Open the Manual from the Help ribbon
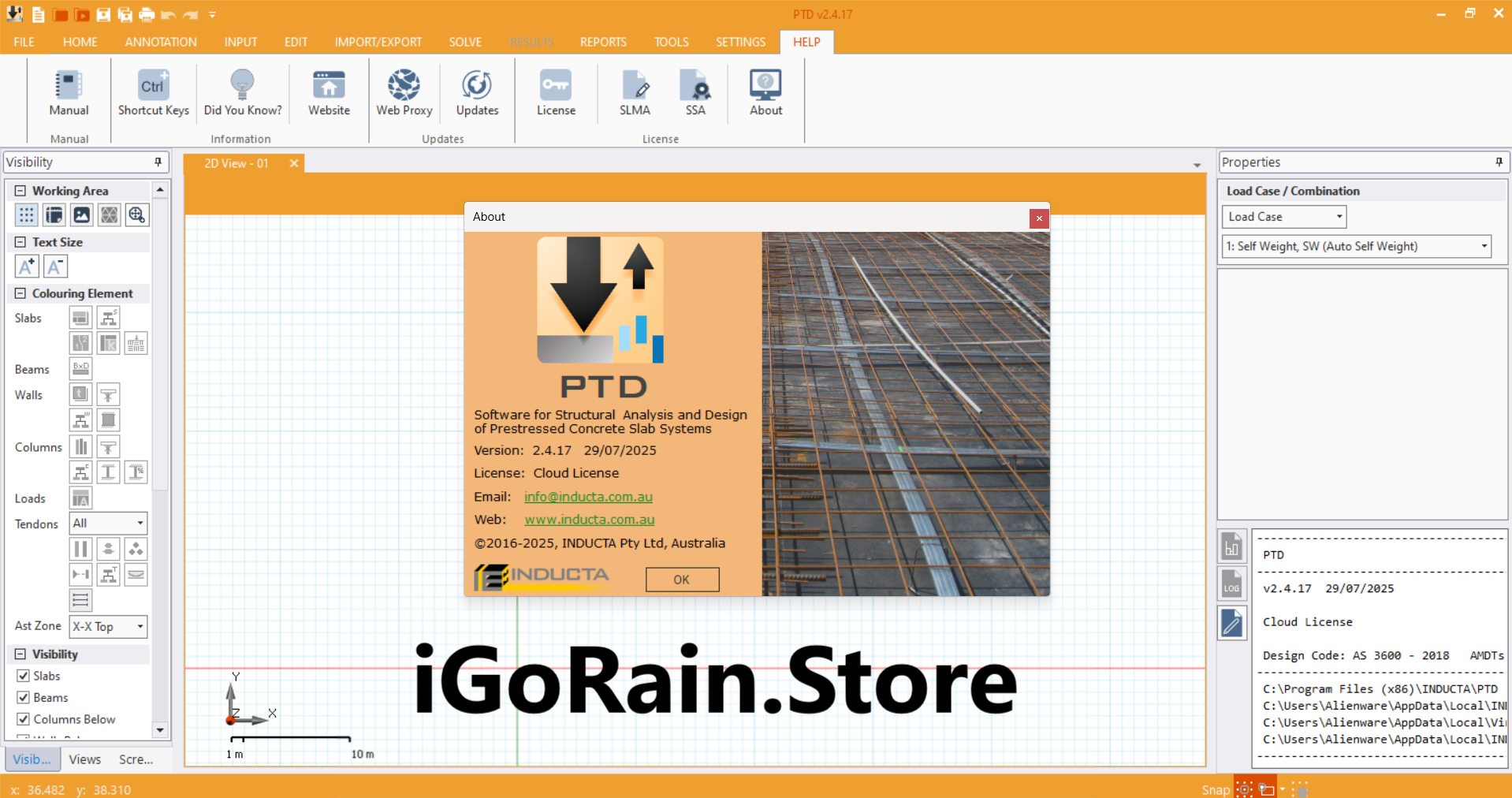 [69, 93]
